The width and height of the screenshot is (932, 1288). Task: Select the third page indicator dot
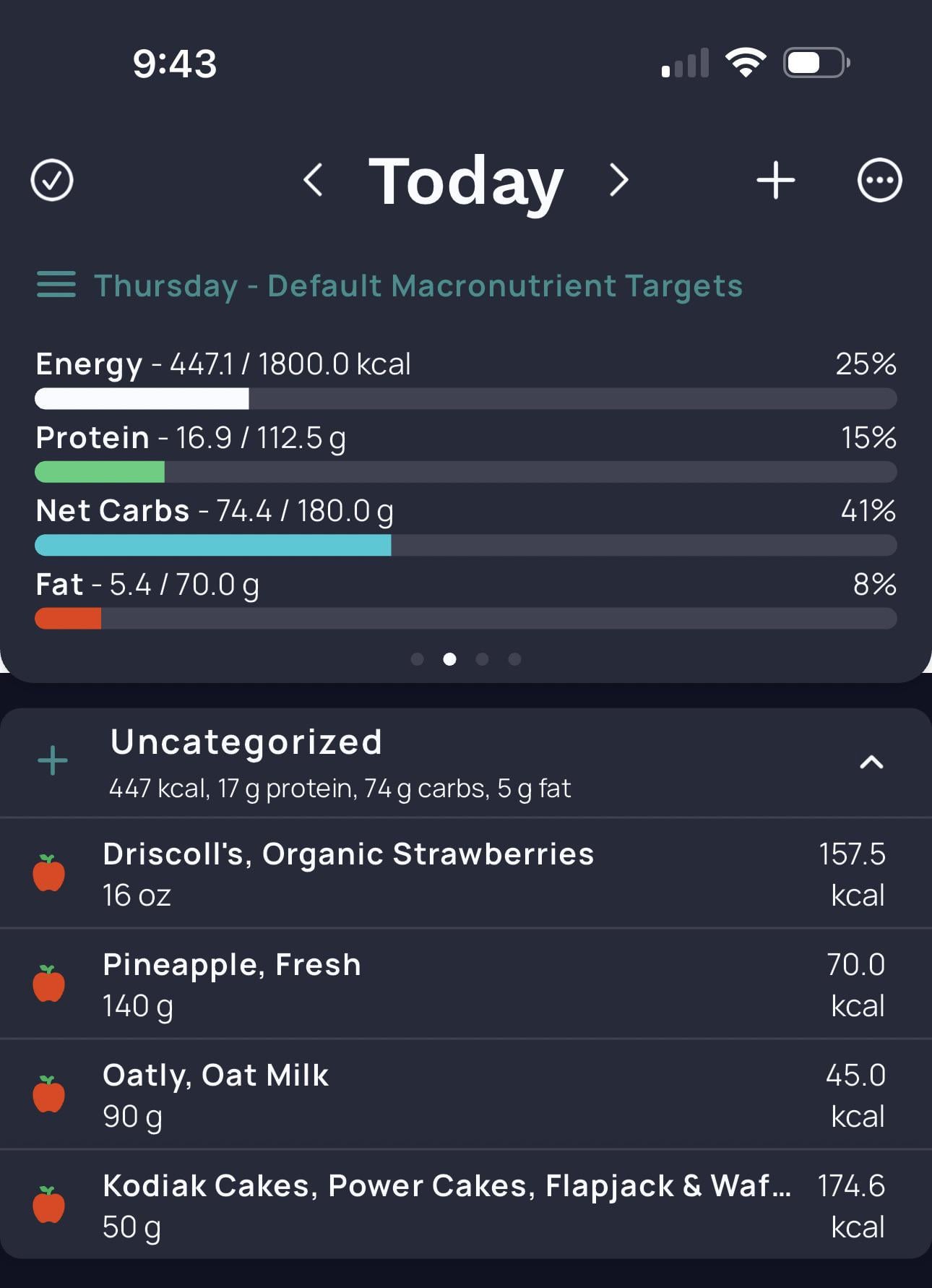pos(482,659)
